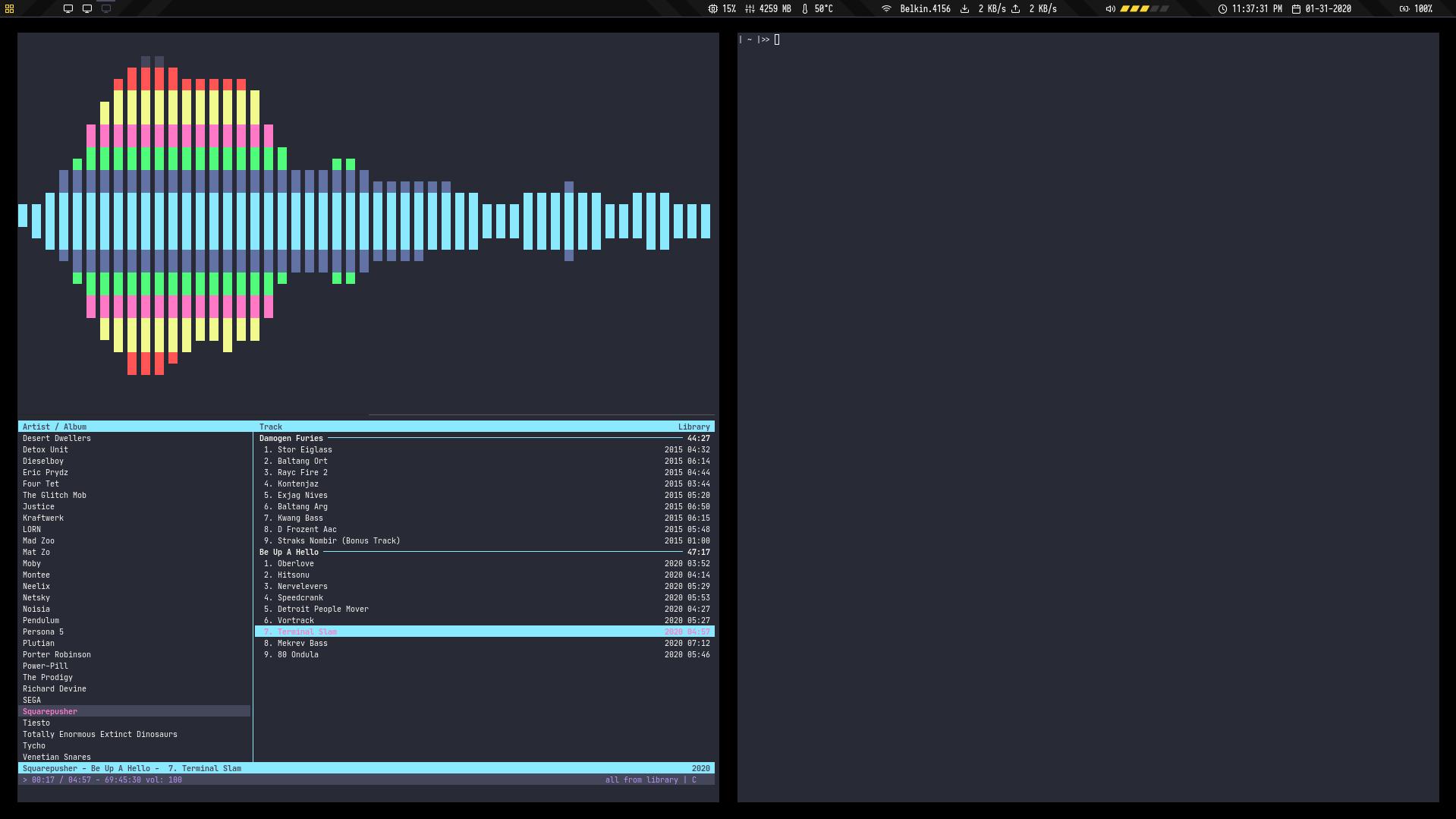Click the 'all from library | C' status
The image size is (1456, 819).
[x=650, y=780]
